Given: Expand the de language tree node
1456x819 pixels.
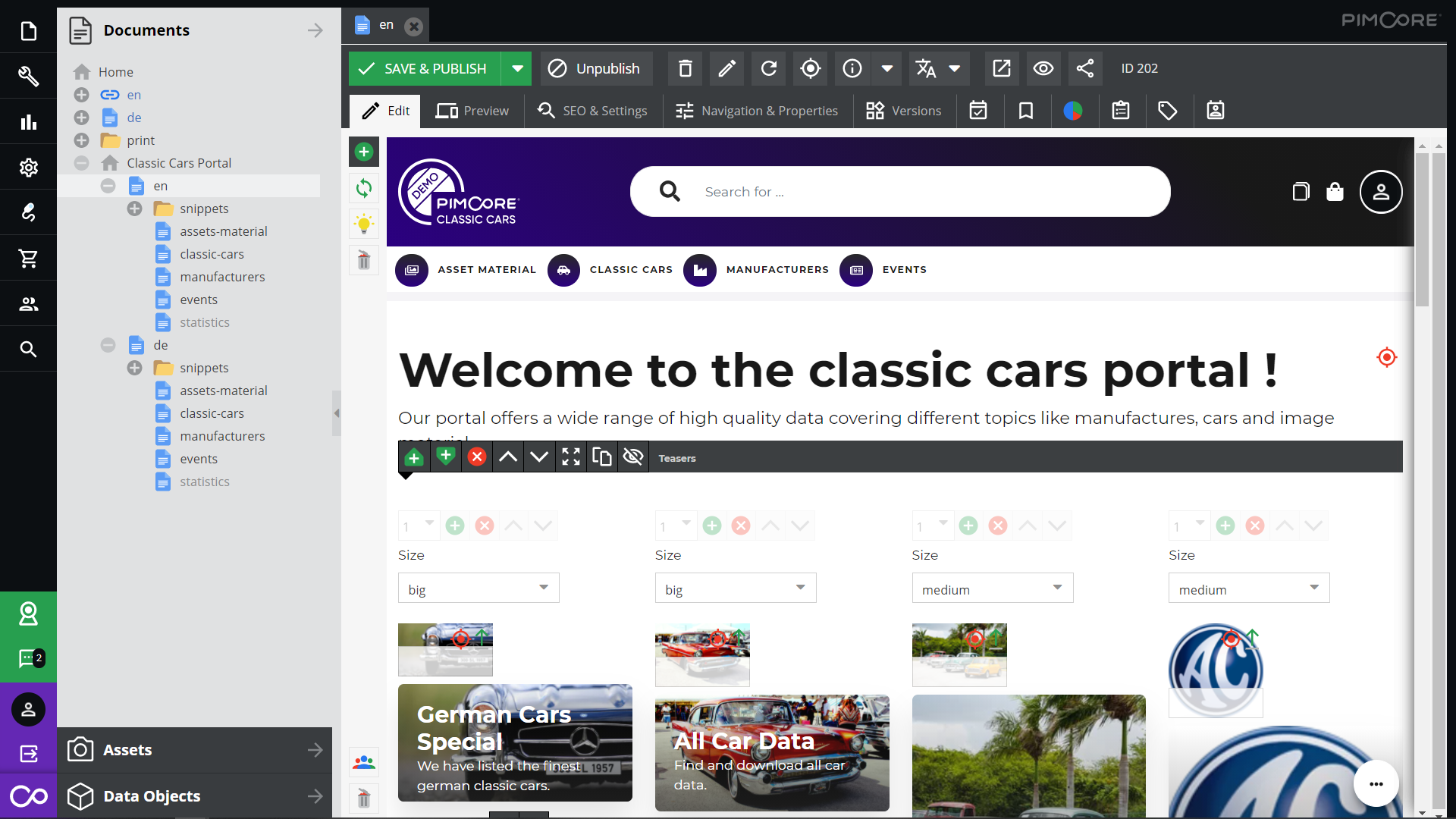Looking at the screenshot, I should (82, 117).
